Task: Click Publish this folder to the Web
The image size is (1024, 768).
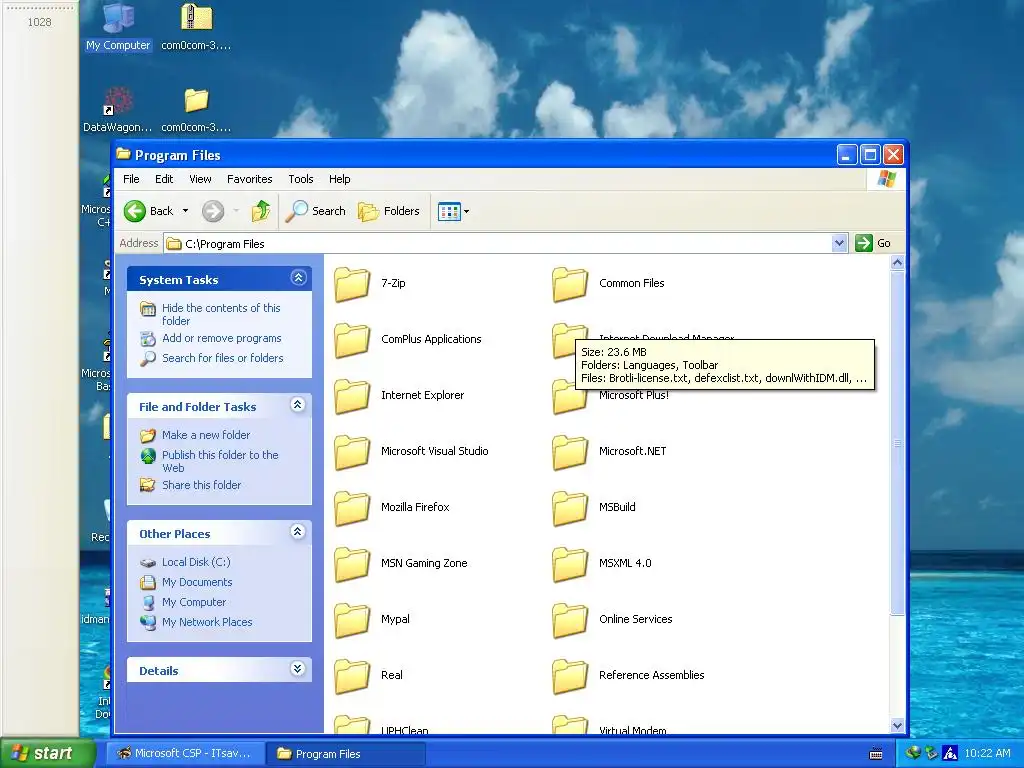Action: click(220, 461)
